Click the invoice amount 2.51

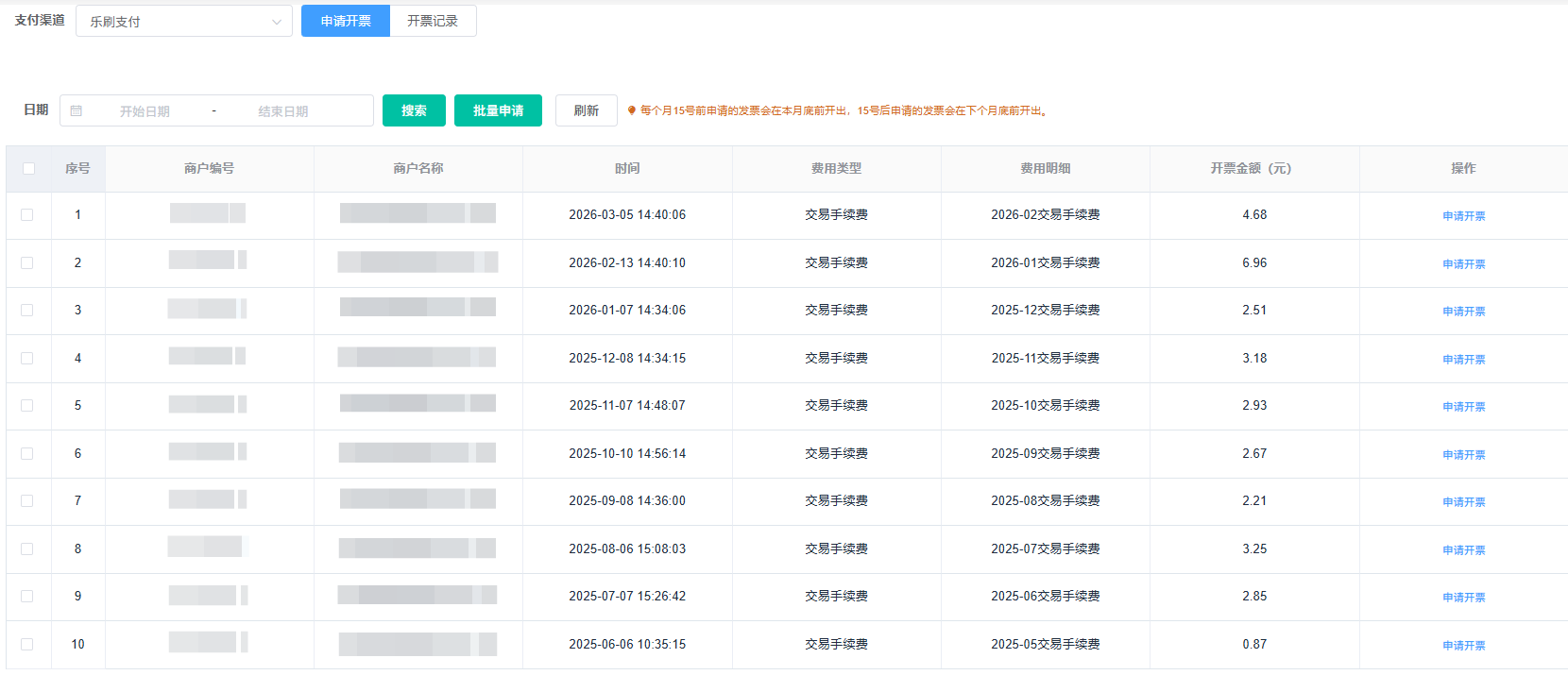pos(1254,310)
